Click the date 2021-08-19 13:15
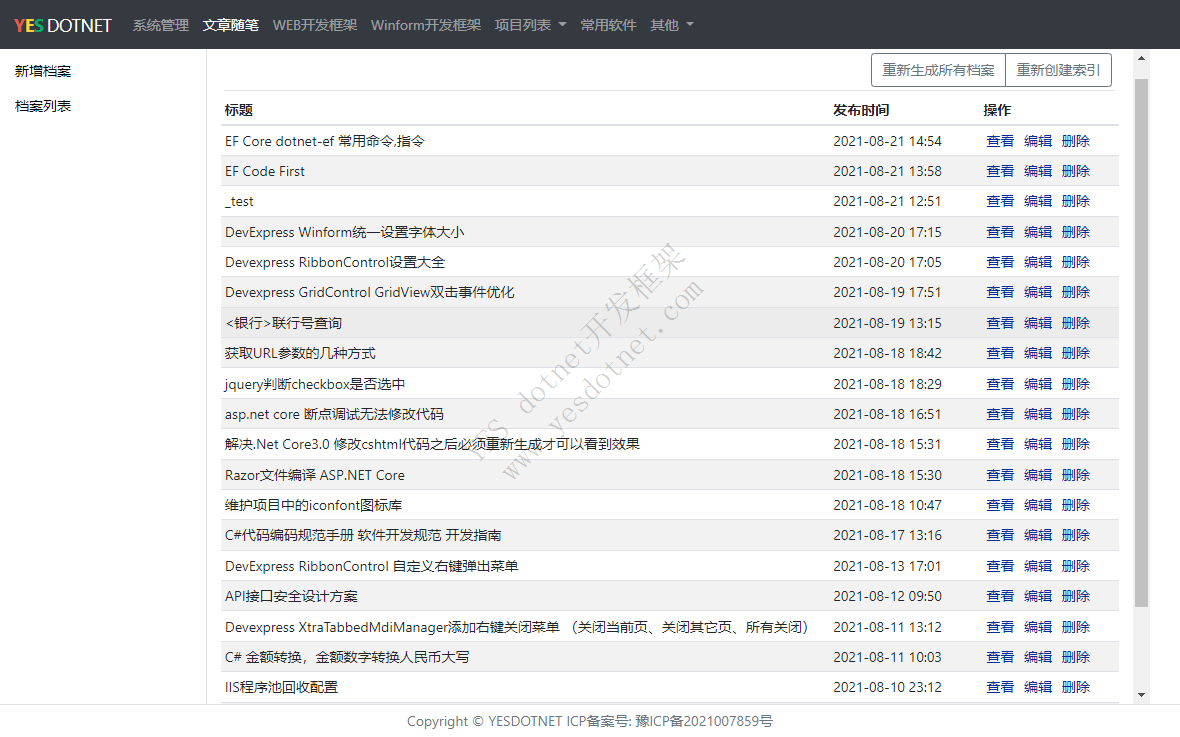This screenshot has width=1180, height=737. [x=887, y=323]
